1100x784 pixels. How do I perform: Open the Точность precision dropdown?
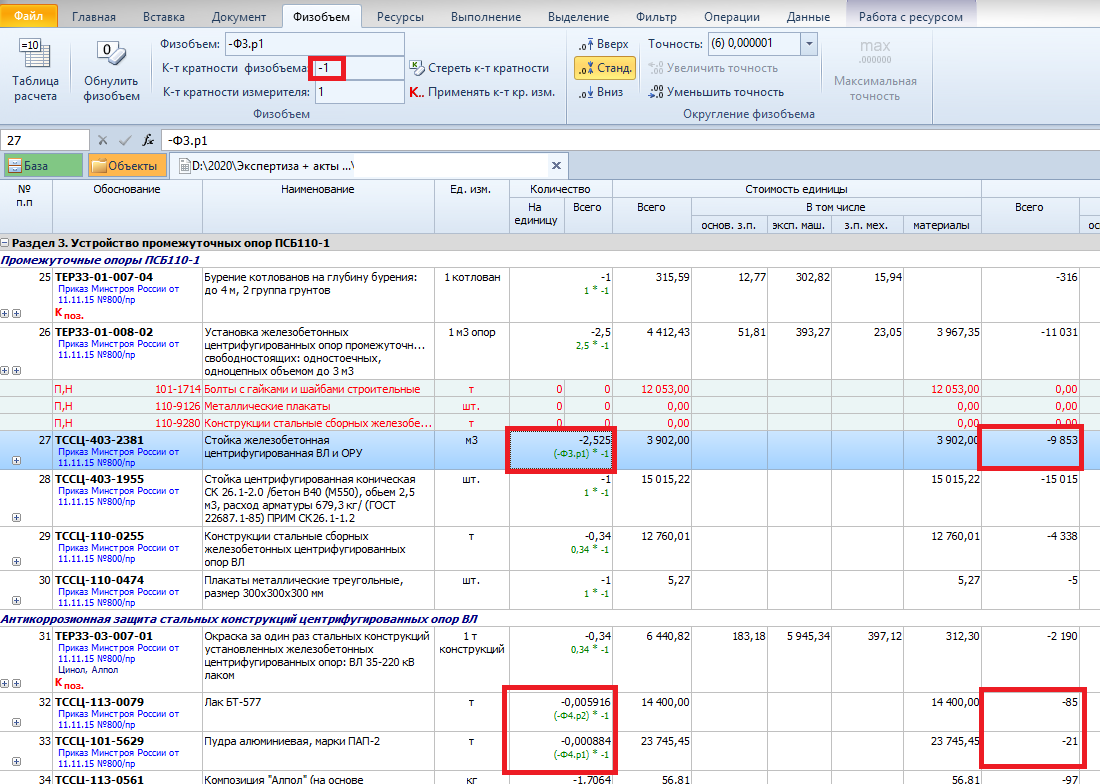click(x=808, y=44)
